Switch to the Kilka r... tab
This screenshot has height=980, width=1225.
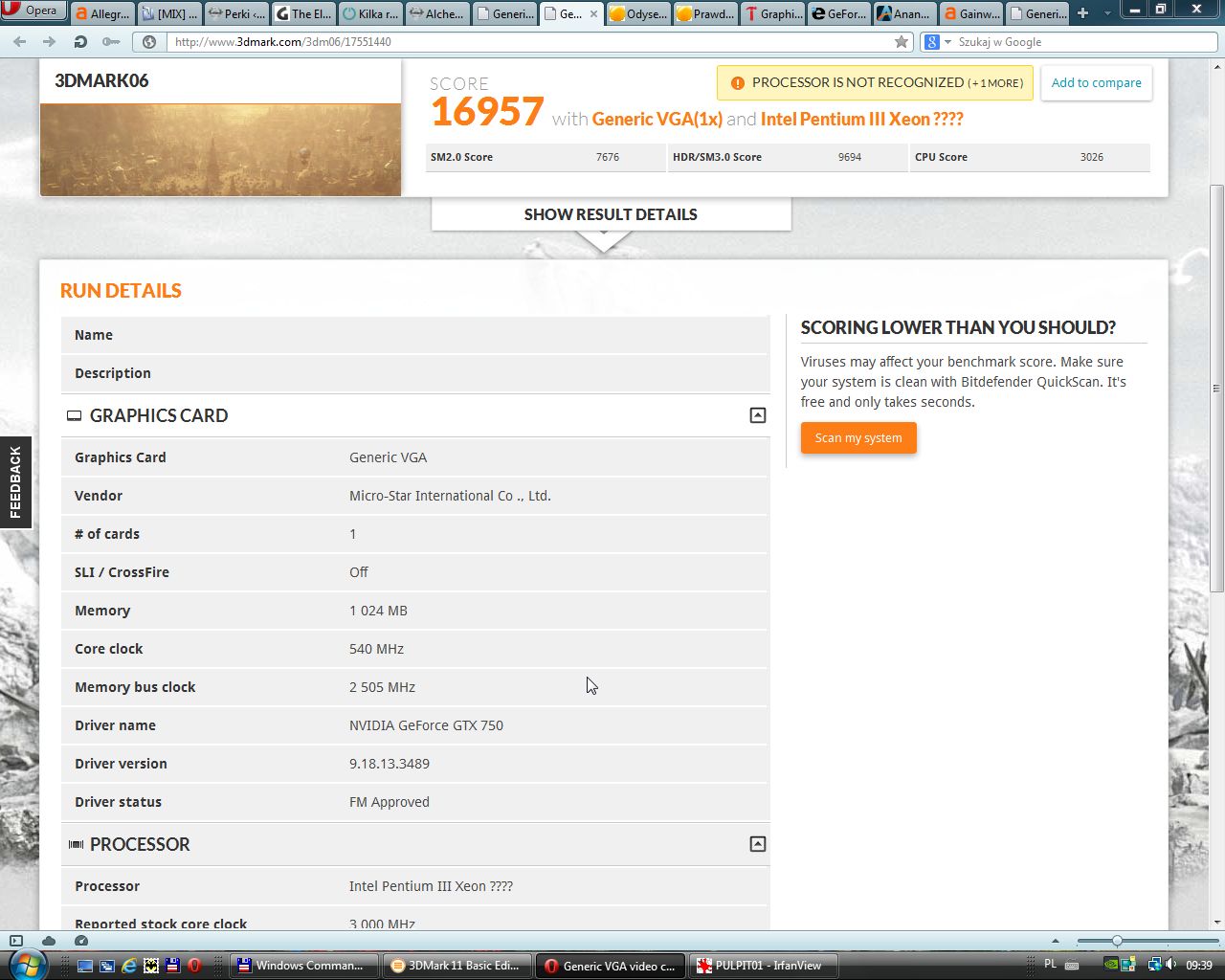[x=370, y=13]
